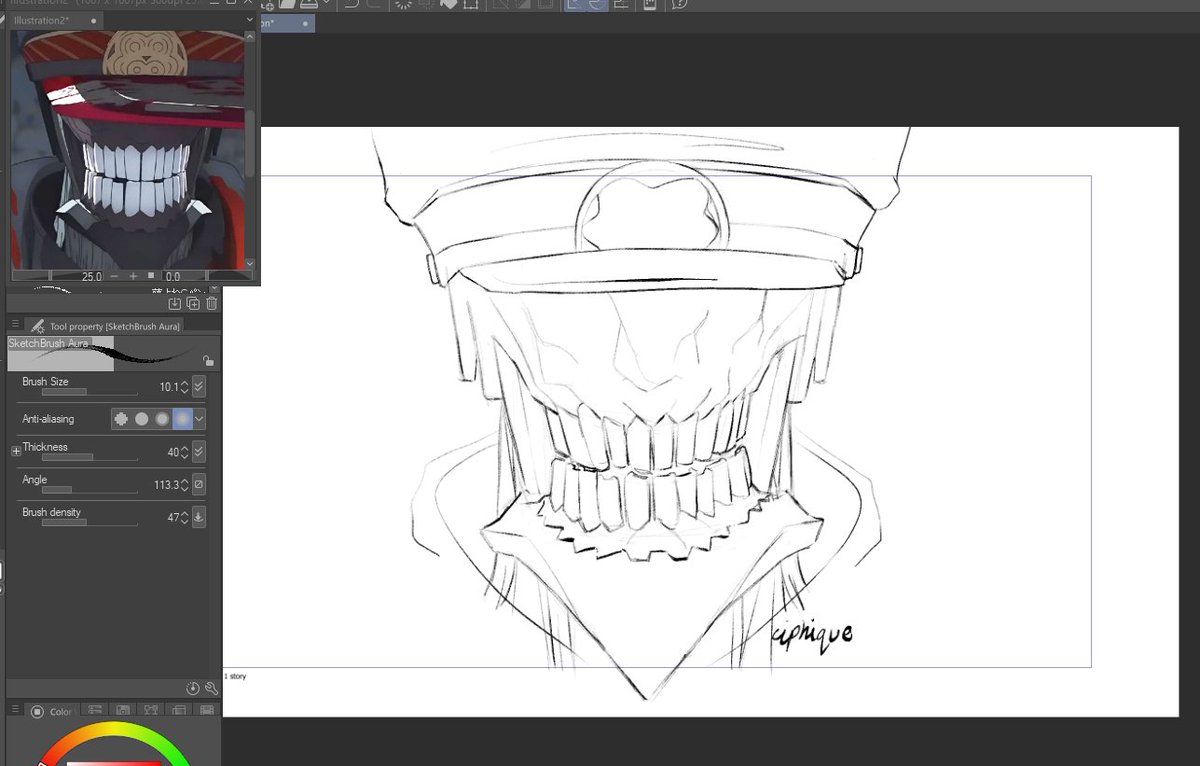This screenshot has height=766, width=1200.
Task: Open Illustration2 window tab list dropdown
Action: pos(252,20)
